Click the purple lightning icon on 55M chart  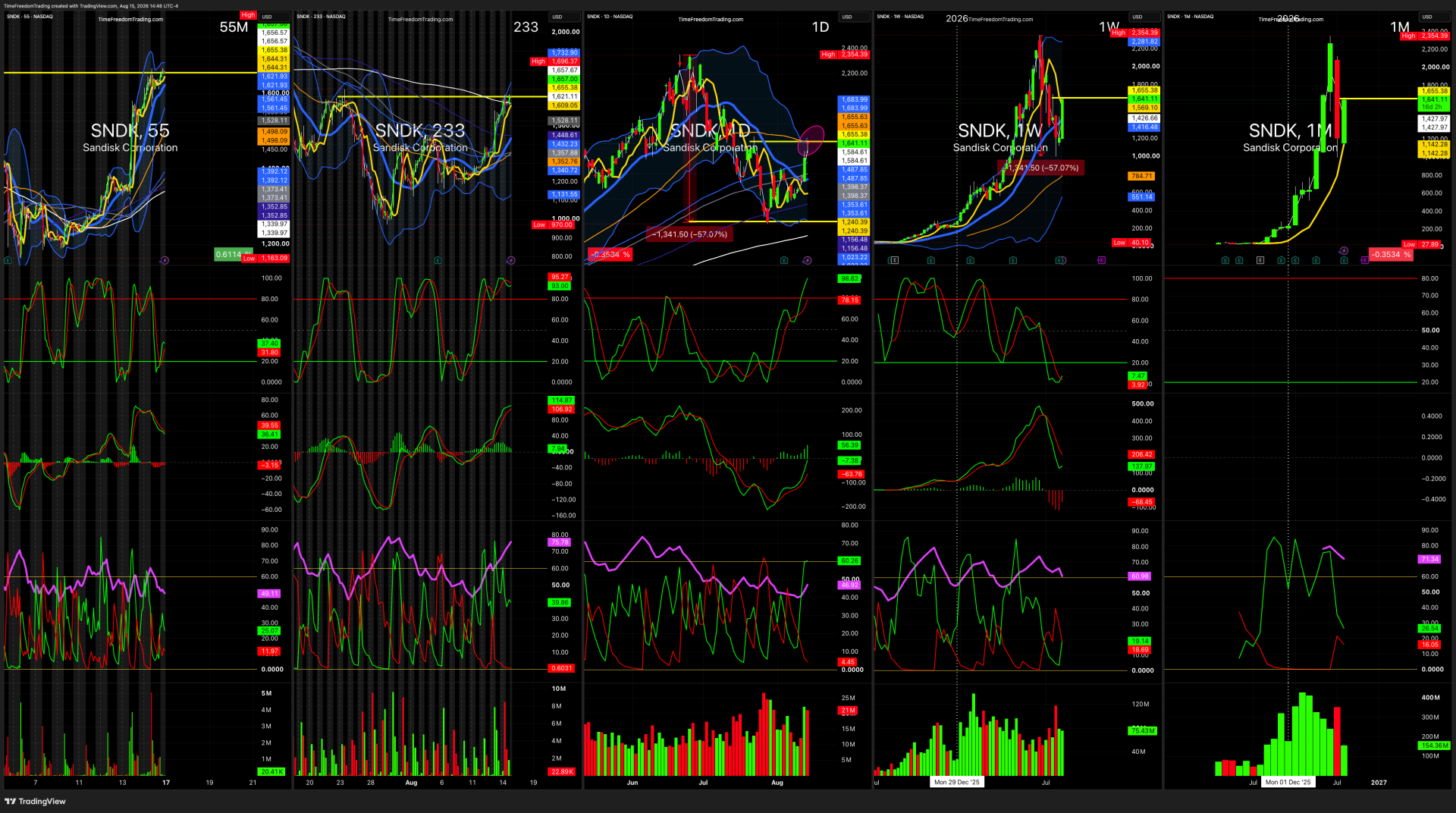tap(165, 260)
